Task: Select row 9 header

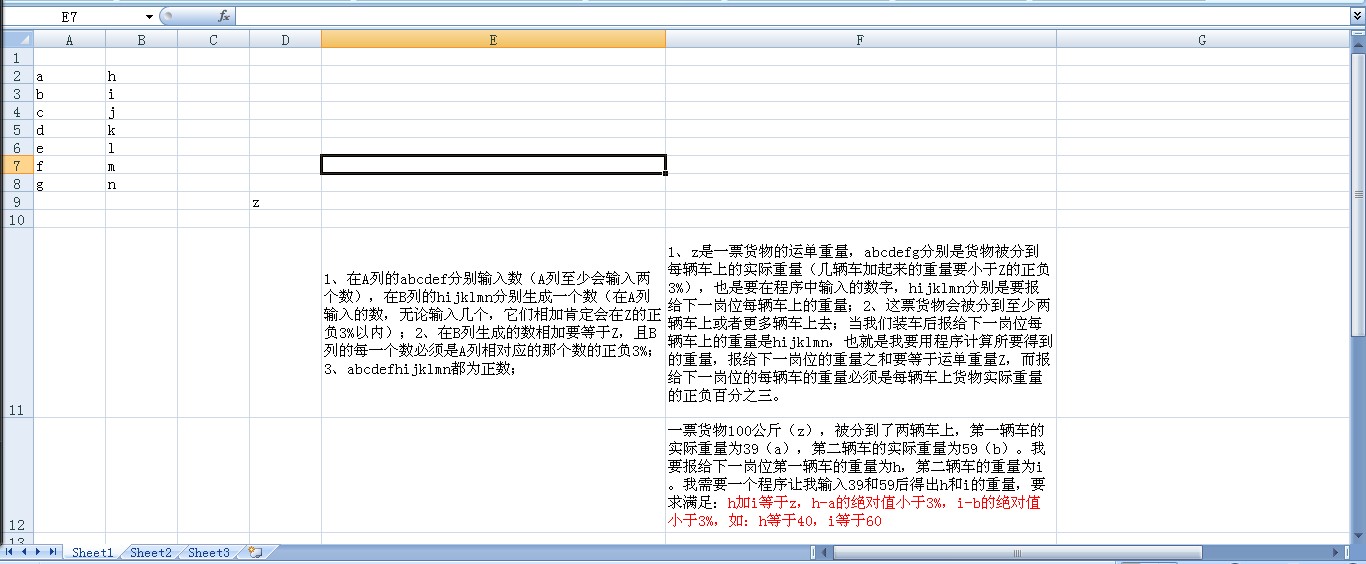Action: [x=17, y=202]
